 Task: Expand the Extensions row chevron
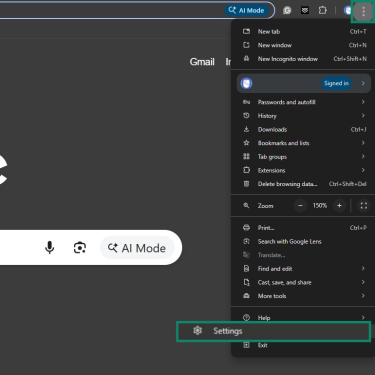(363, 170)
